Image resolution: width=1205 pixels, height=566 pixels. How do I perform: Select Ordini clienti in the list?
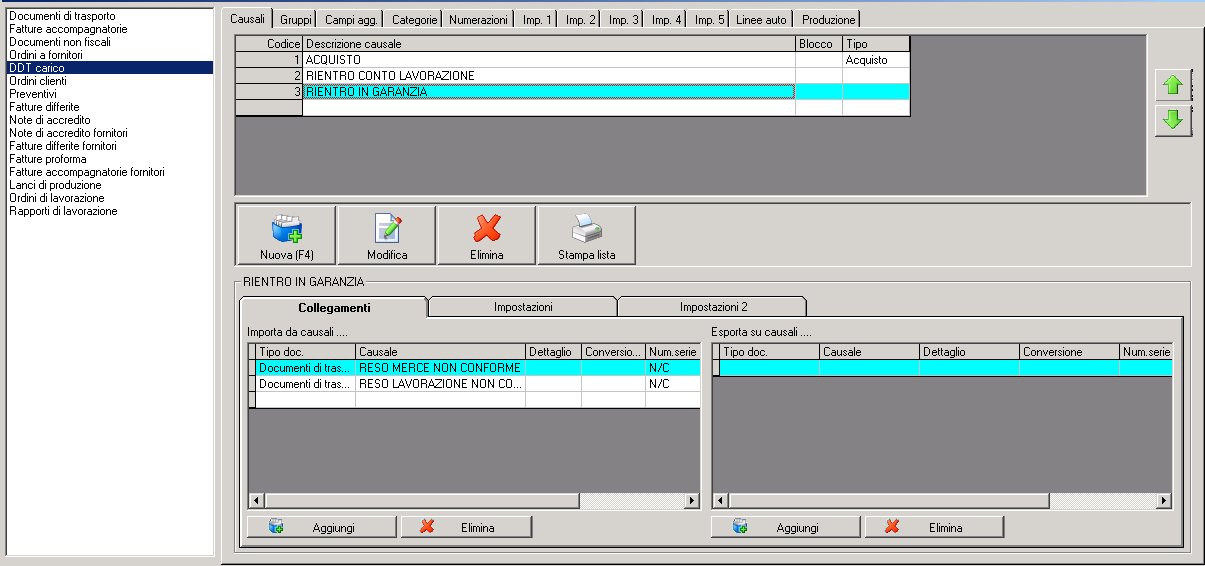coord(110,80)
